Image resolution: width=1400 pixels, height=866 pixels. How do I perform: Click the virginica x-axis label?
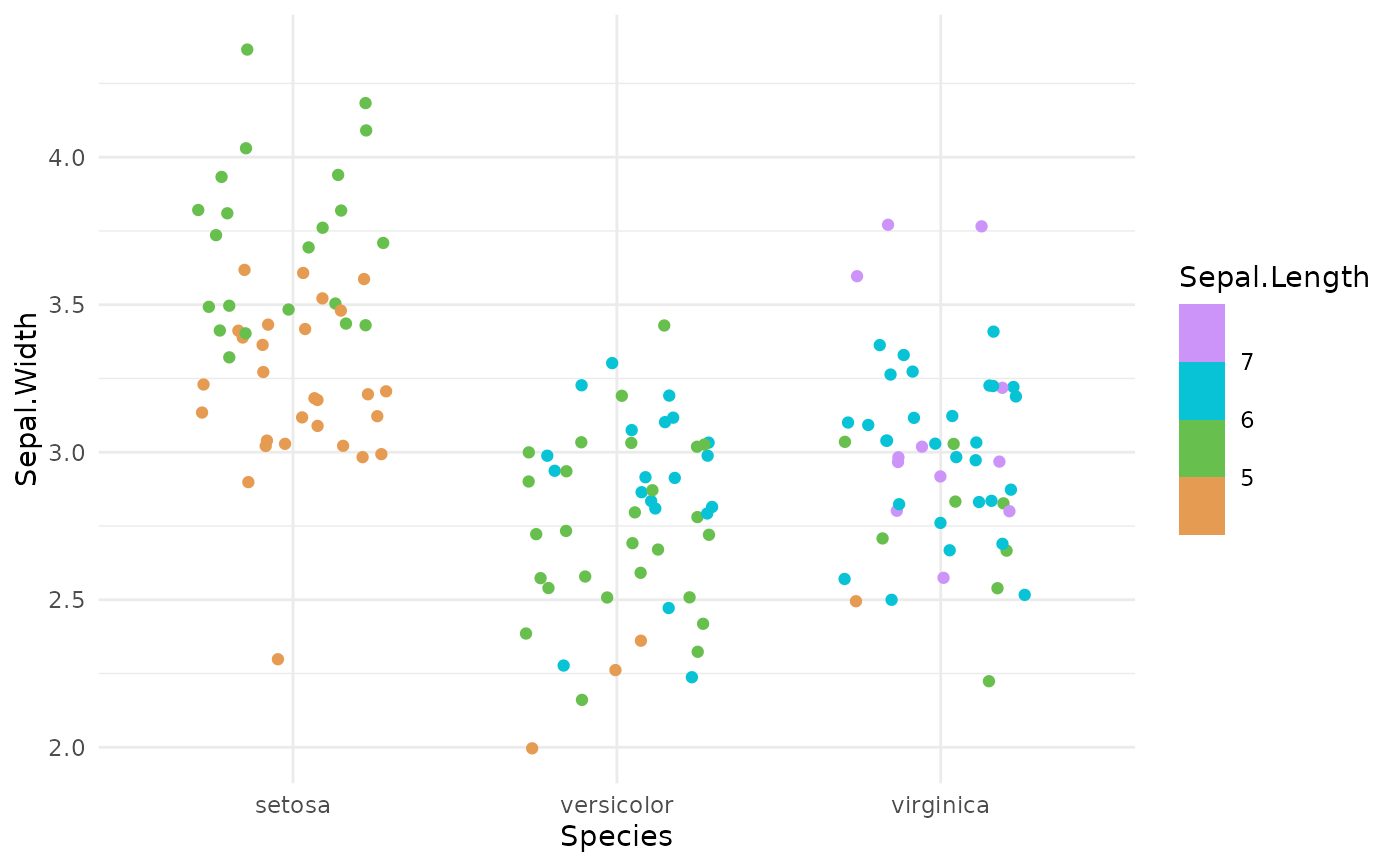pos(940,806)
